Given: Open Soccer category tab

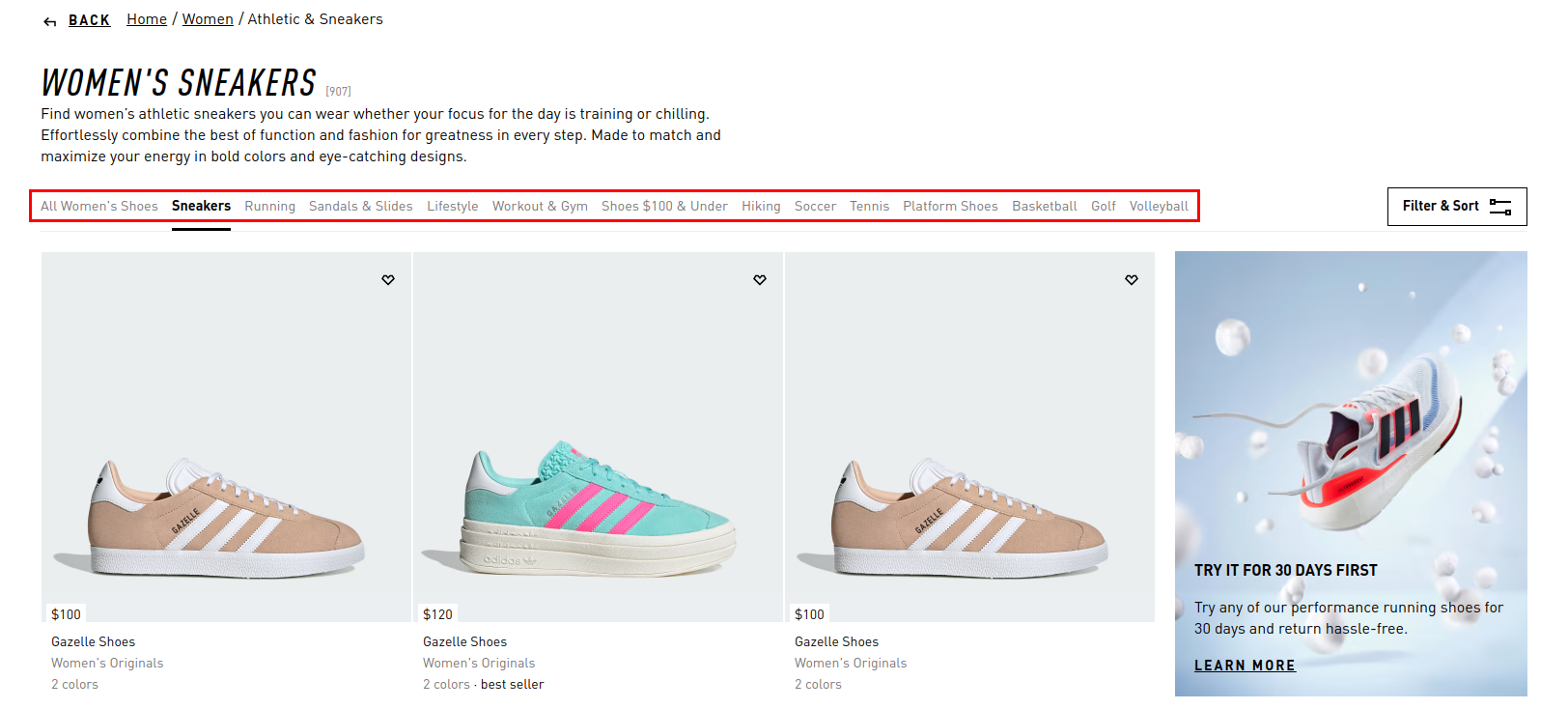Looking at the screenshot, I should (815, 206).
